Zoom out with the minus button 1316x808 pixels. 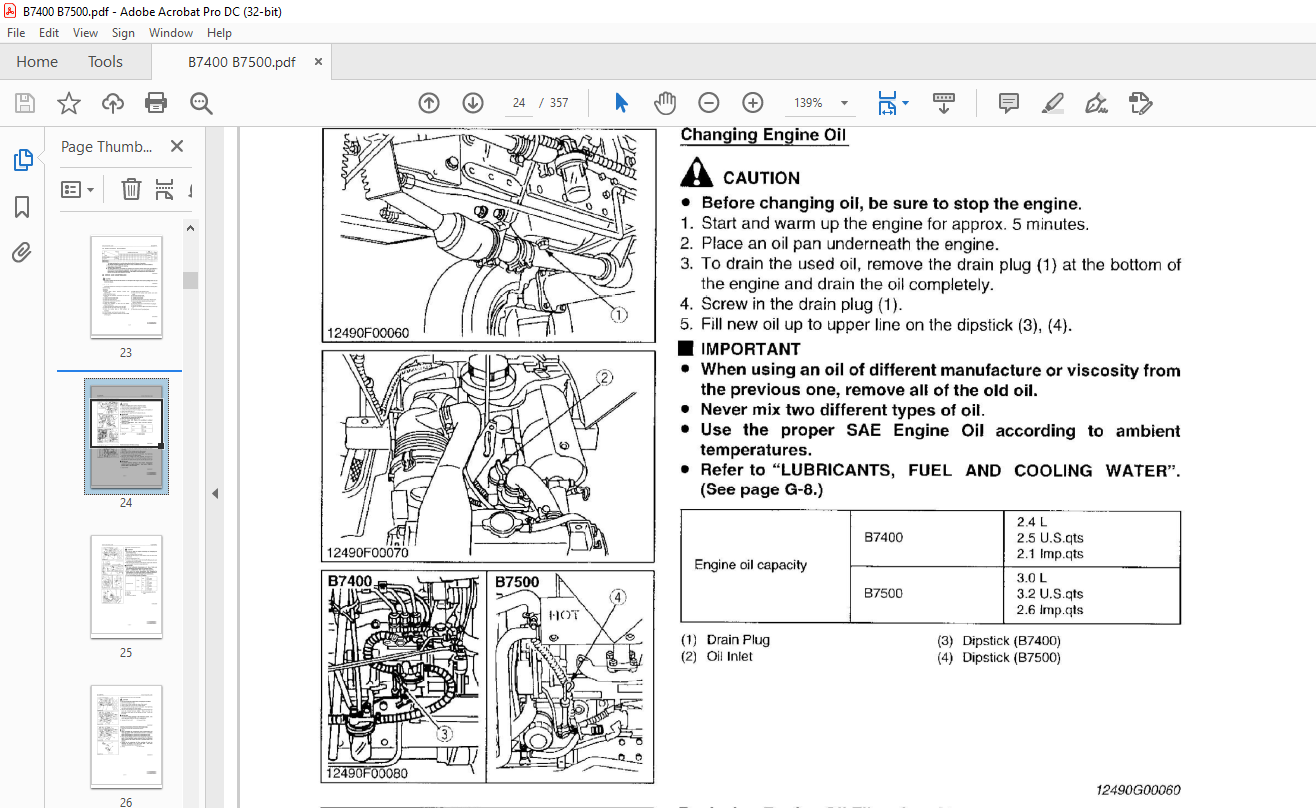pyautogui.click(x=709, y=103)
